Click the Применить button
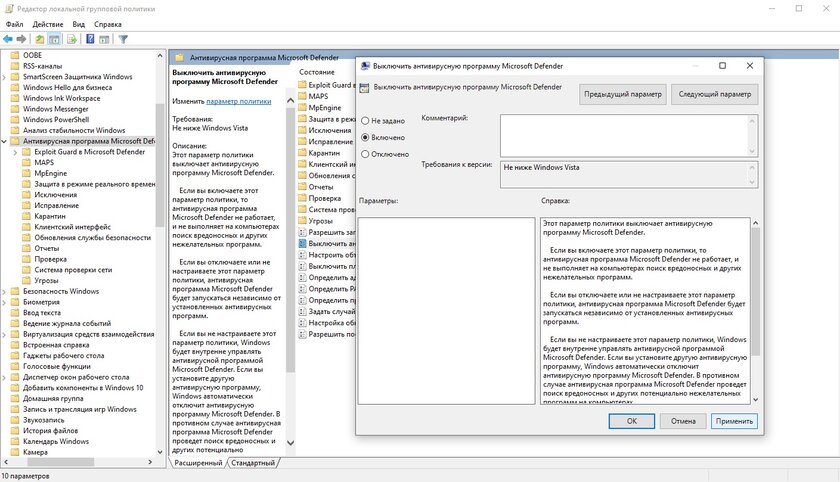The image size is (840, 482). (734, 421)
